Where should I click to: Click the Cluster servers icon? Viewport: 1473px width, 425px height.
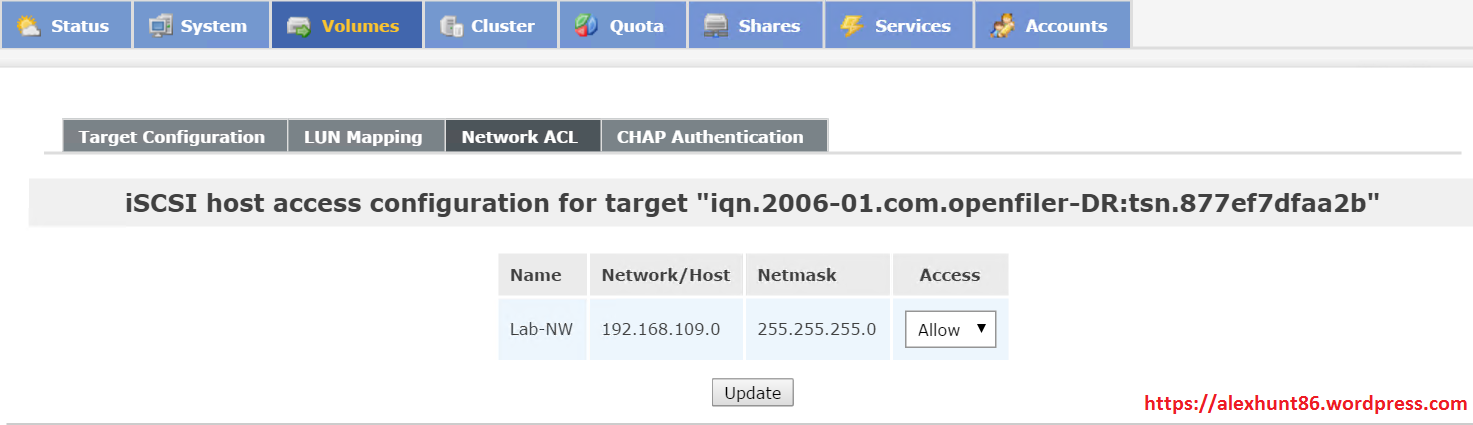coord(452,26)
